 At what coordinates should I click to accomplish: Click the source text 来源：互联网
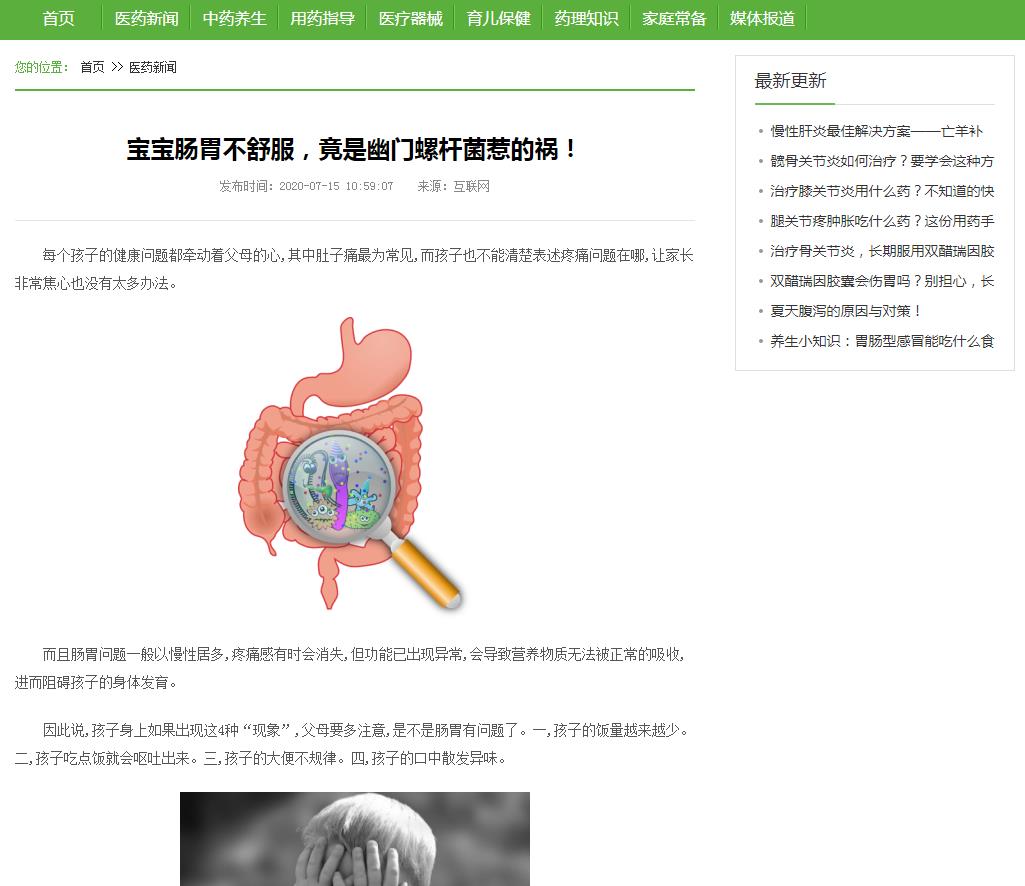454,186
